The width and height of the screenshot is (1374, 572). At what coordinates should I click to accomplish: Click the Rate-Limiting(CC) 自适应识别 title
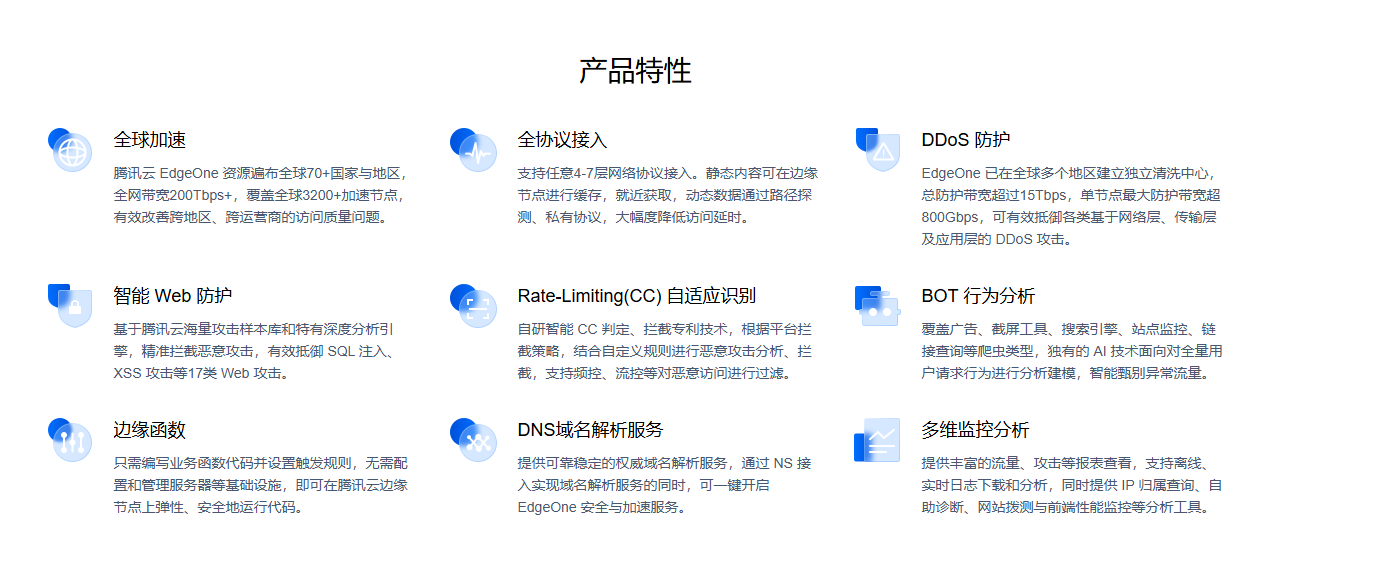tap(637, 296)
